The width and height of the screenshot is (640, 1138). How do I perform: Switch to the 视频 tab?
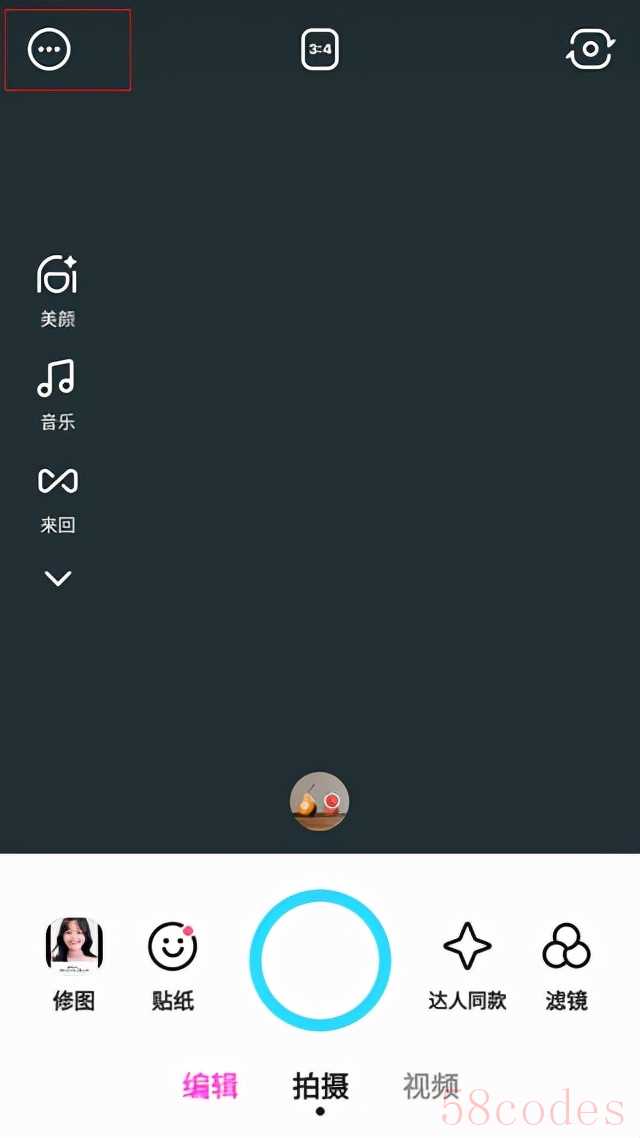pyautogui.click(x=432, y=1086)
